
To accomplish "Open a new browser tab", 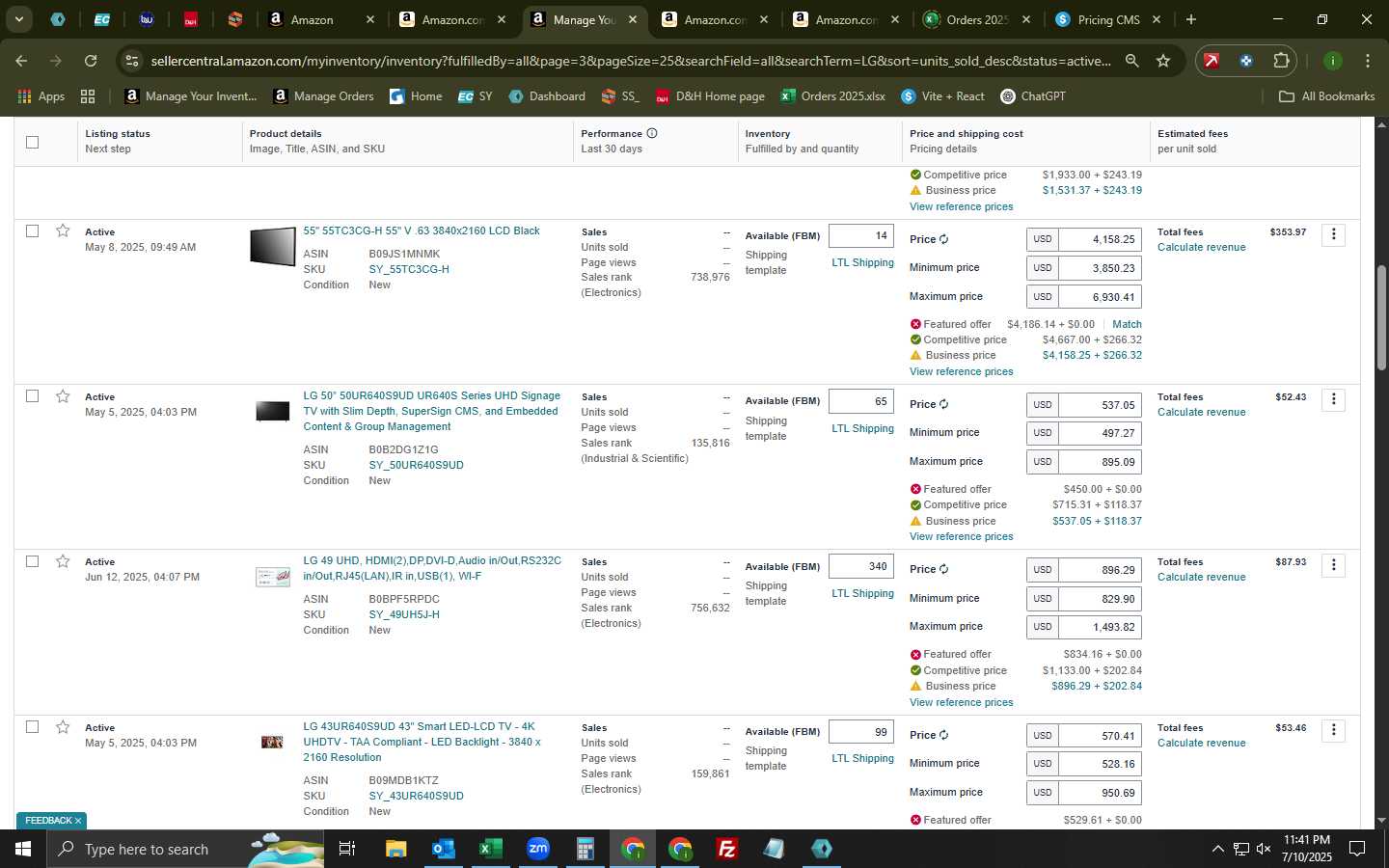I will click(x=1191, y=19).
